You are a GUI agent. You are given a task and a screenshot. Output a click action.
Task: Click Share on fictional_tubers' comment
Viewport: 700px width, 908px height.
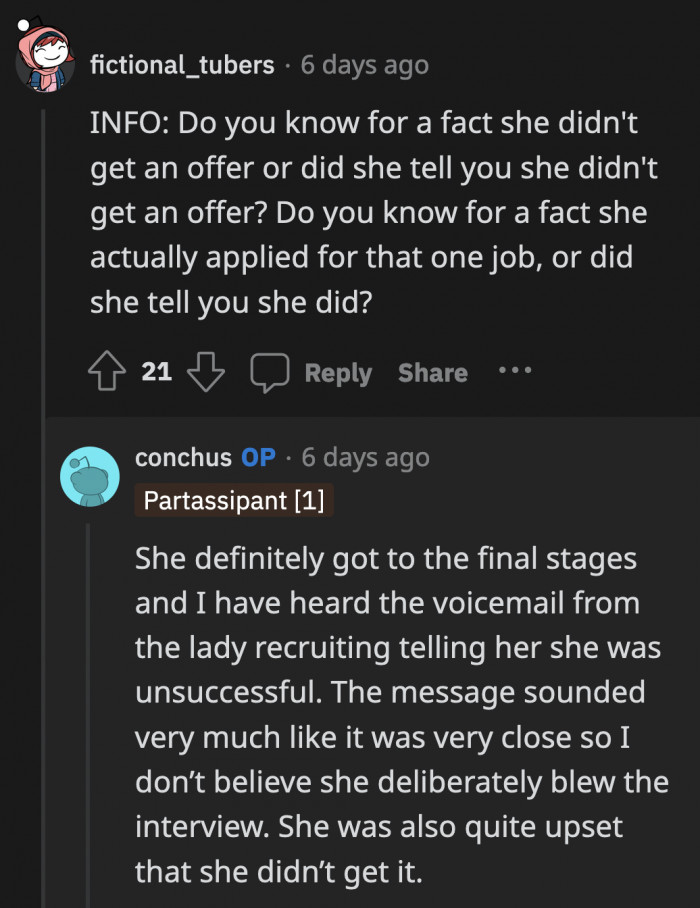432,373
